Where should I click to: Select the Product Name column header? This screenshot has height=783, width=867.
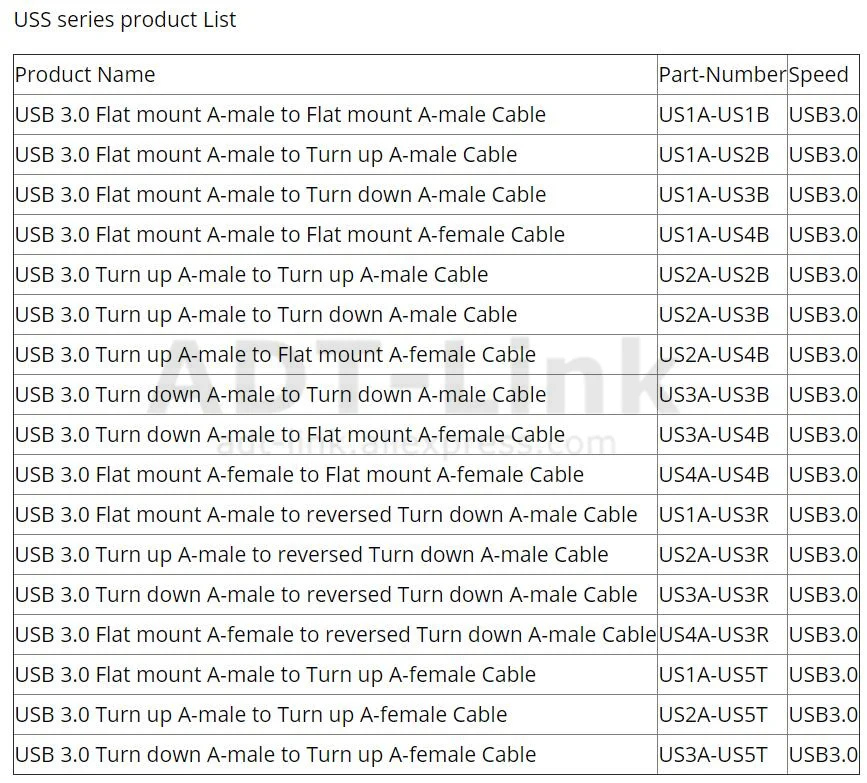tap(85, 75)
